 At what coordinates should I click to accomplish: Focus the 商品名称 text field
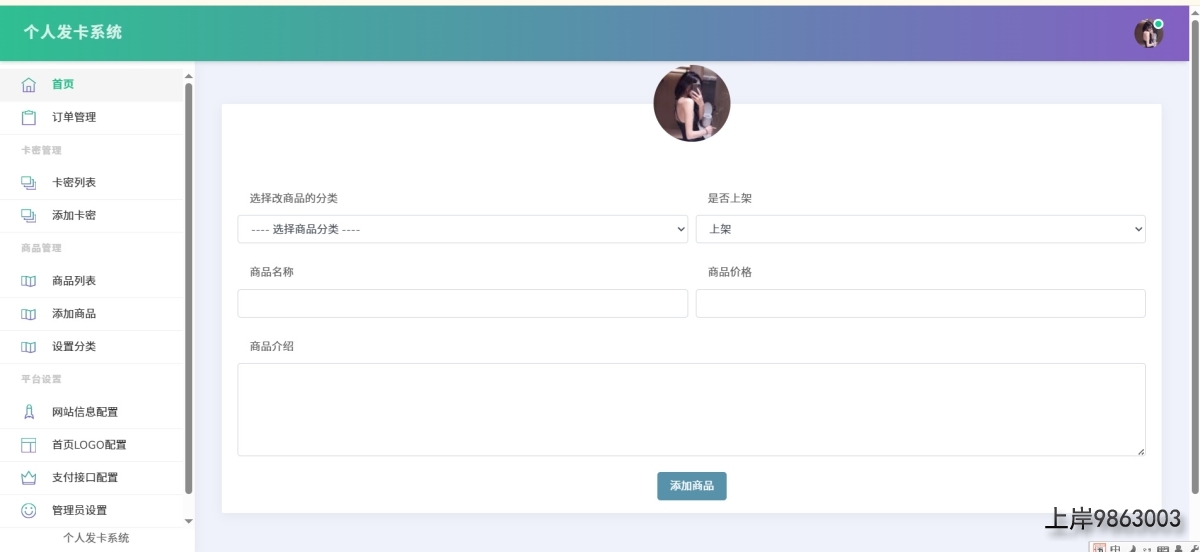[x=462, y=303]
